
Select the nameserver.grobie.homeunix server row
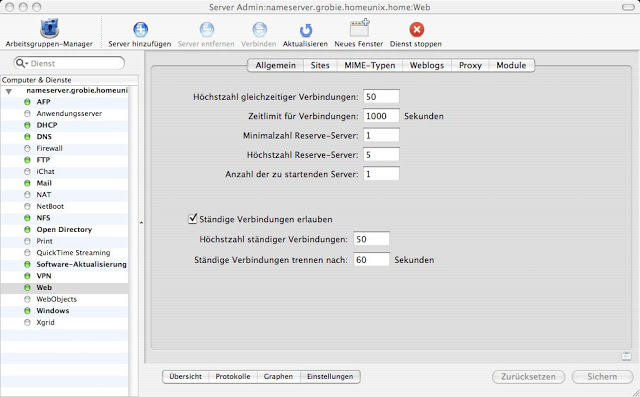[x=64, y=91]
